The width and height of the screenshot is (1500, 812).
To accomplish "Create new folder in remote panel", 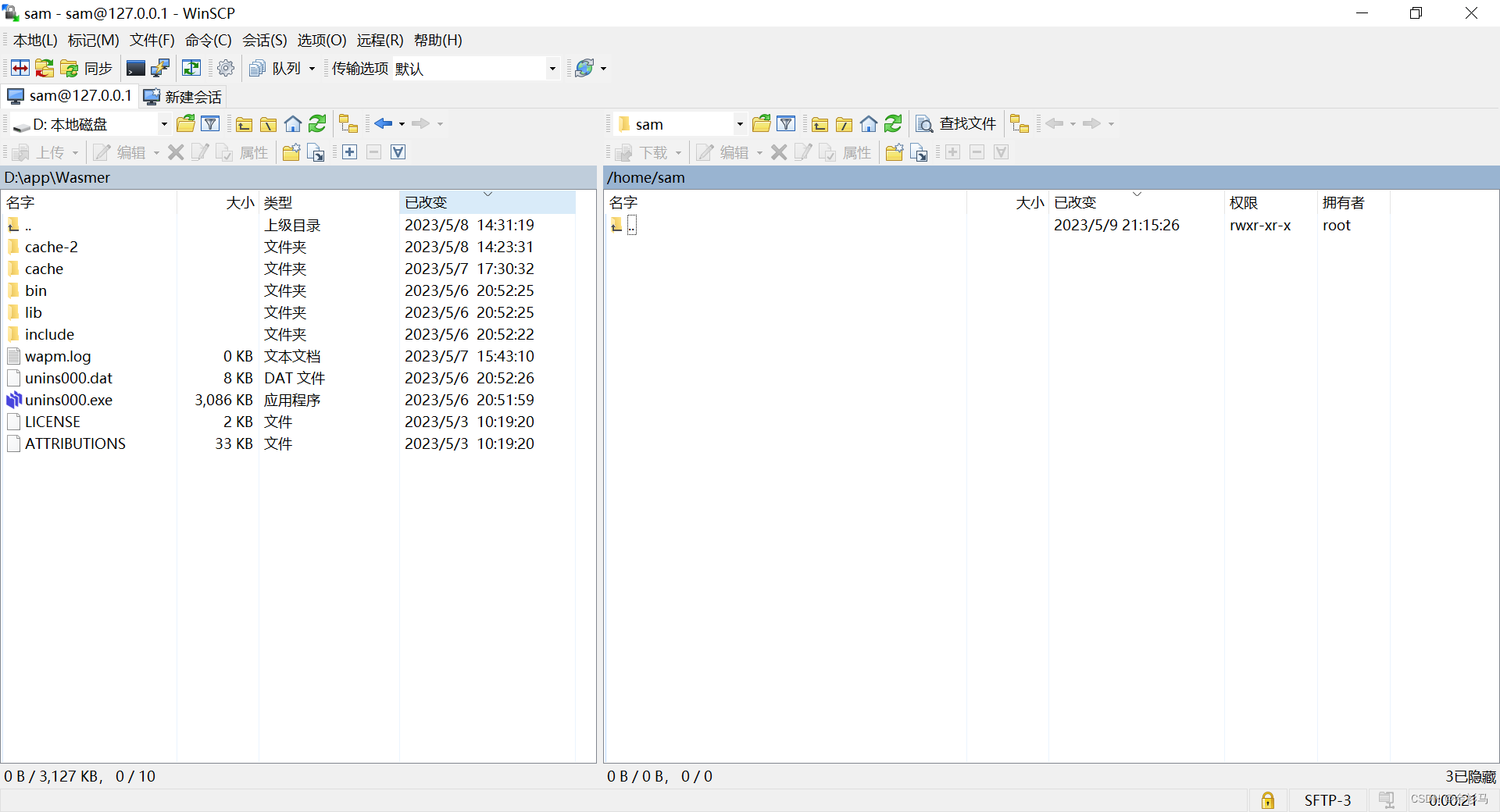I will 894,152.
